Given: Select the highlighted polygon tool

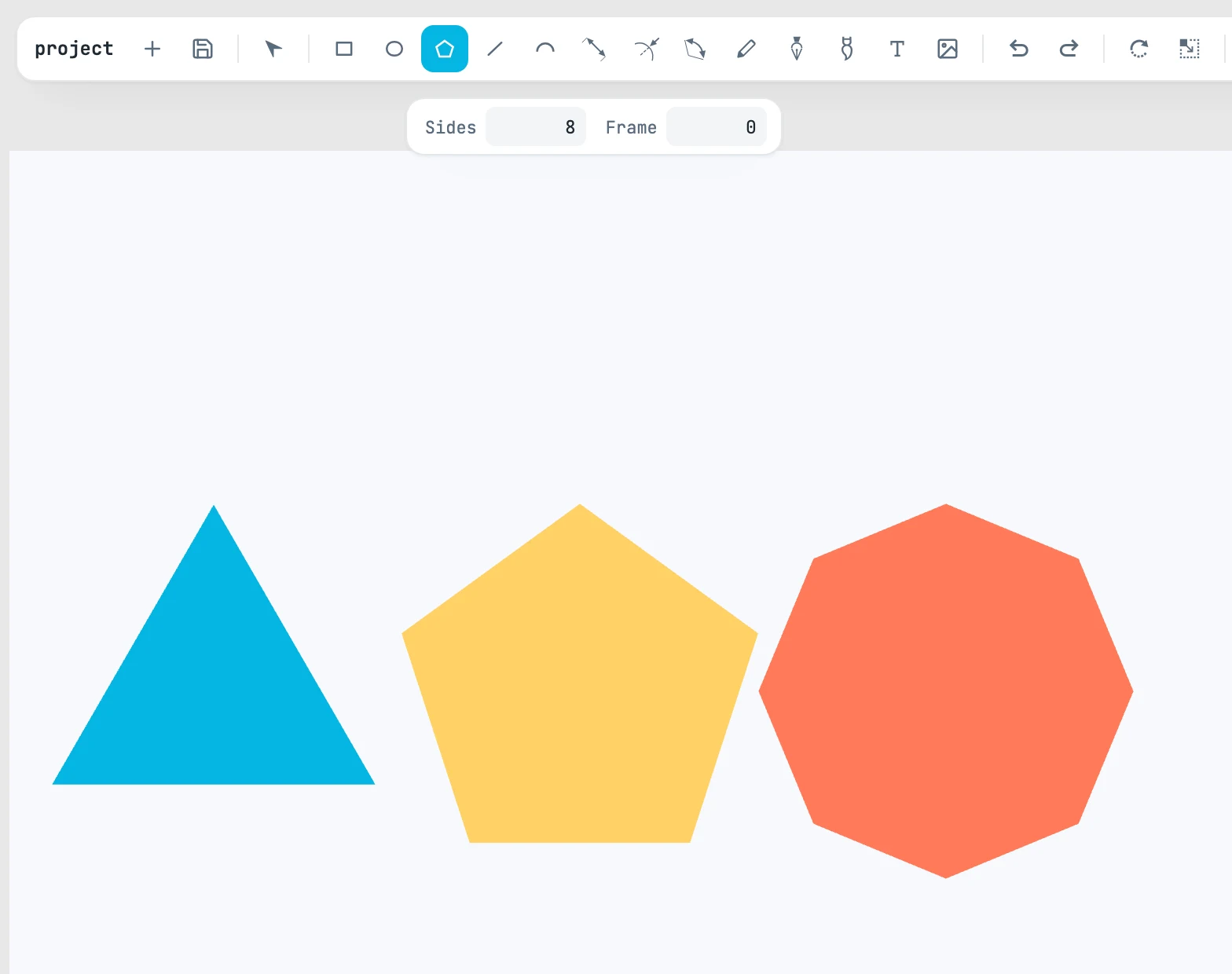Looking at the screenshot, I should click(x=445, y=49).
